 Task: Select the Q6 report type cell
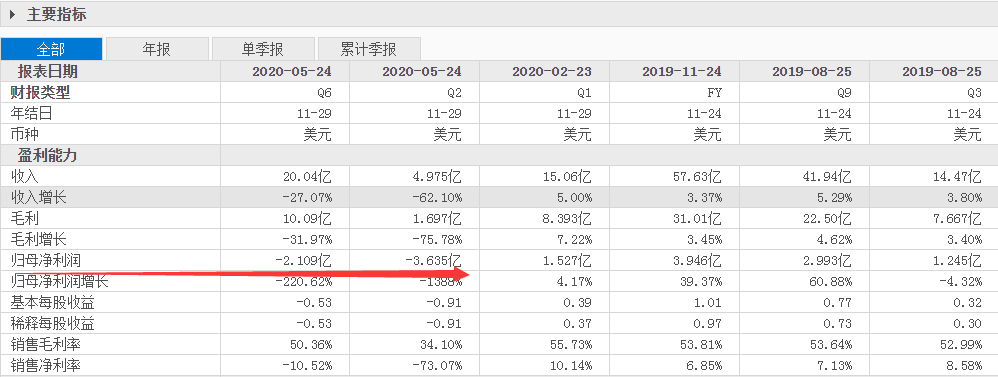(285, 92)
